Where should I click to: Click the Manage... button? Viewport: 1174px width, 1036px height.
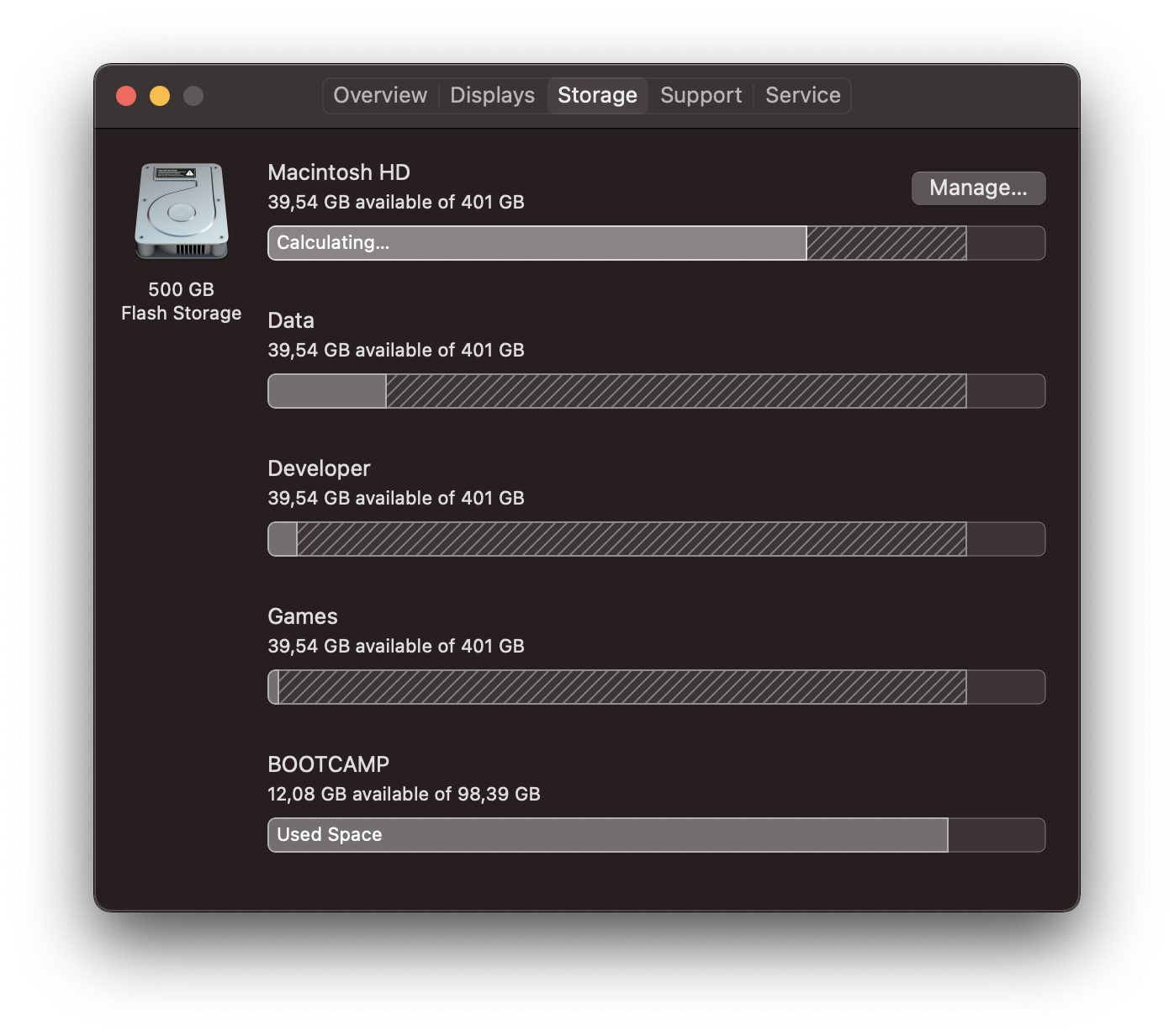pos(979,188)
